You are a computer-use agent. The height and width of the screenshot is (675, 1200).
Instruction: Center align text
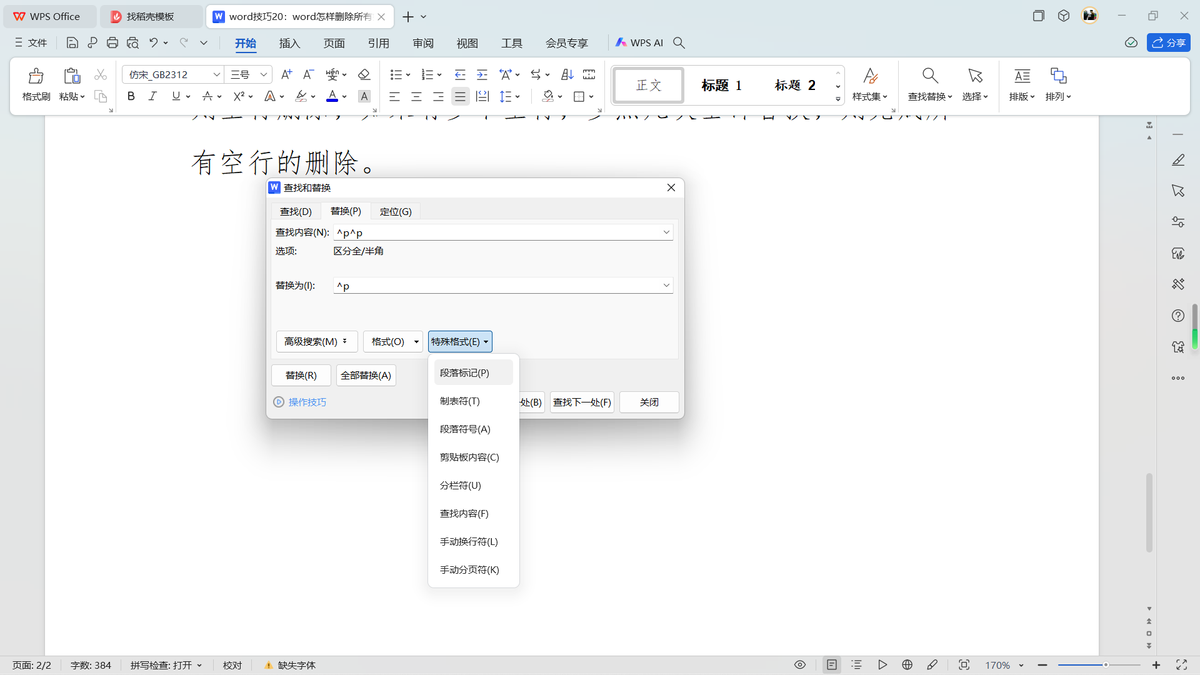point(416,97)
